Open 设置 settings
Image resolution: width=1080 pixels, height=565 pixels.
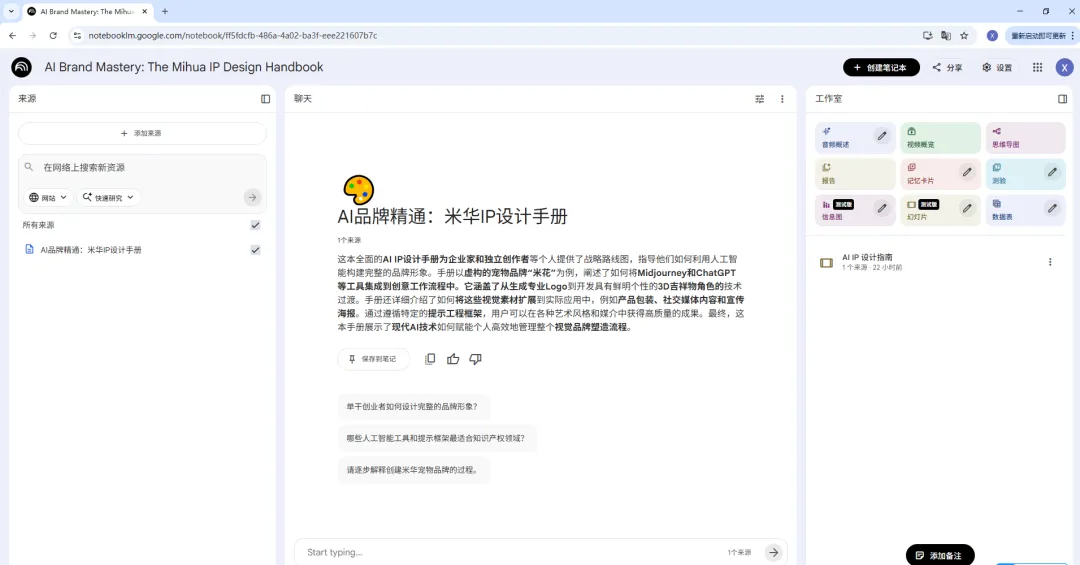point(997,67)
